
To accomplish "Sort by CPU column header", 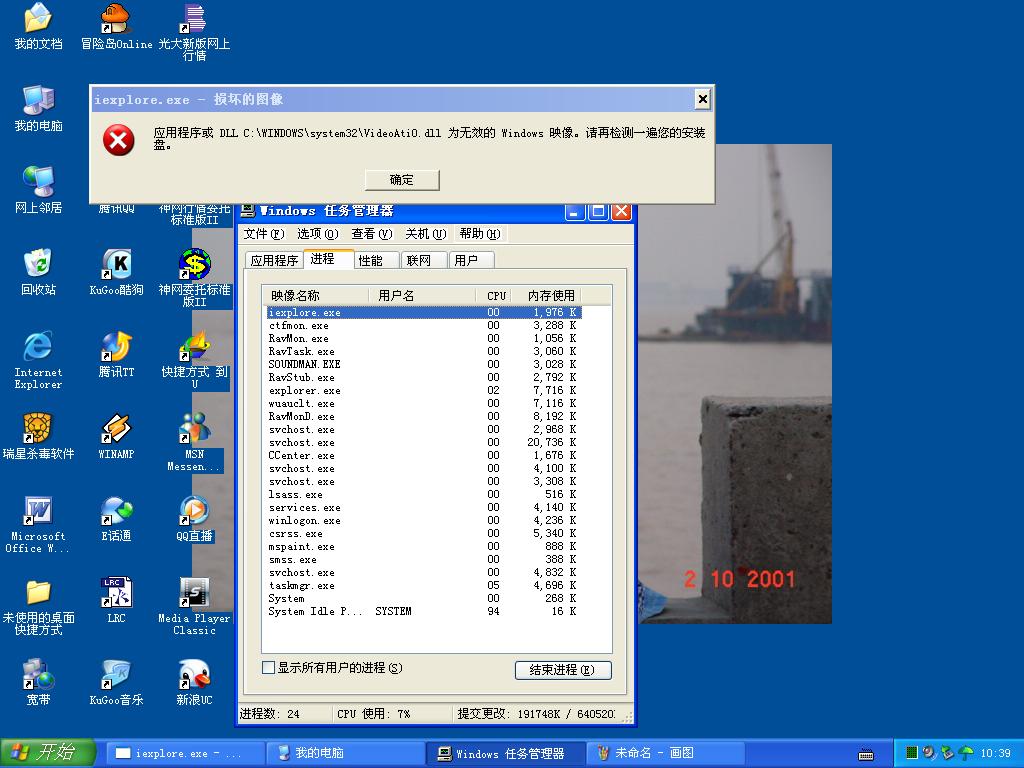I will click(494, 296).
